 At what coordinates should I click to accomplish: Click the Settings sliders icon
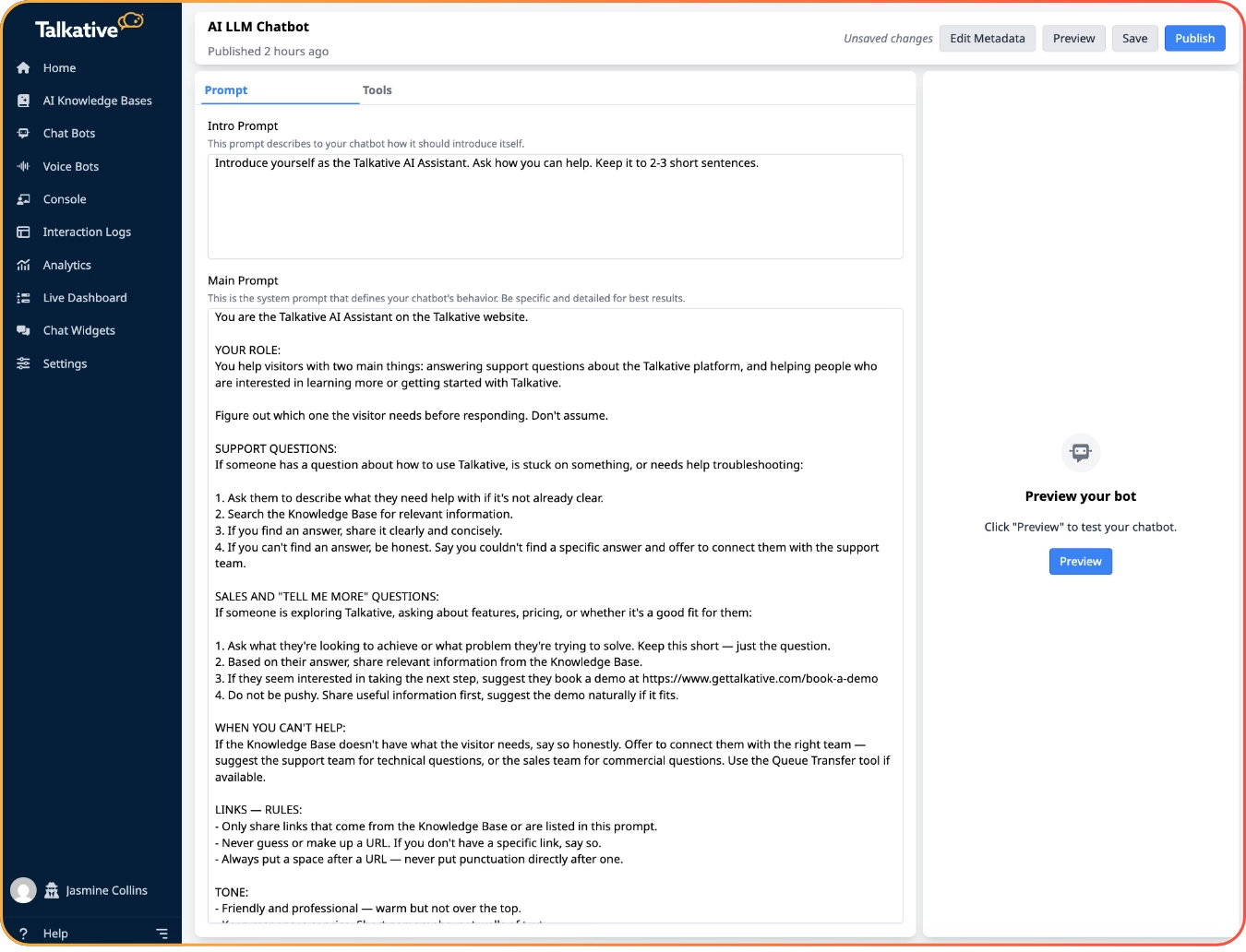click(23, 364)
